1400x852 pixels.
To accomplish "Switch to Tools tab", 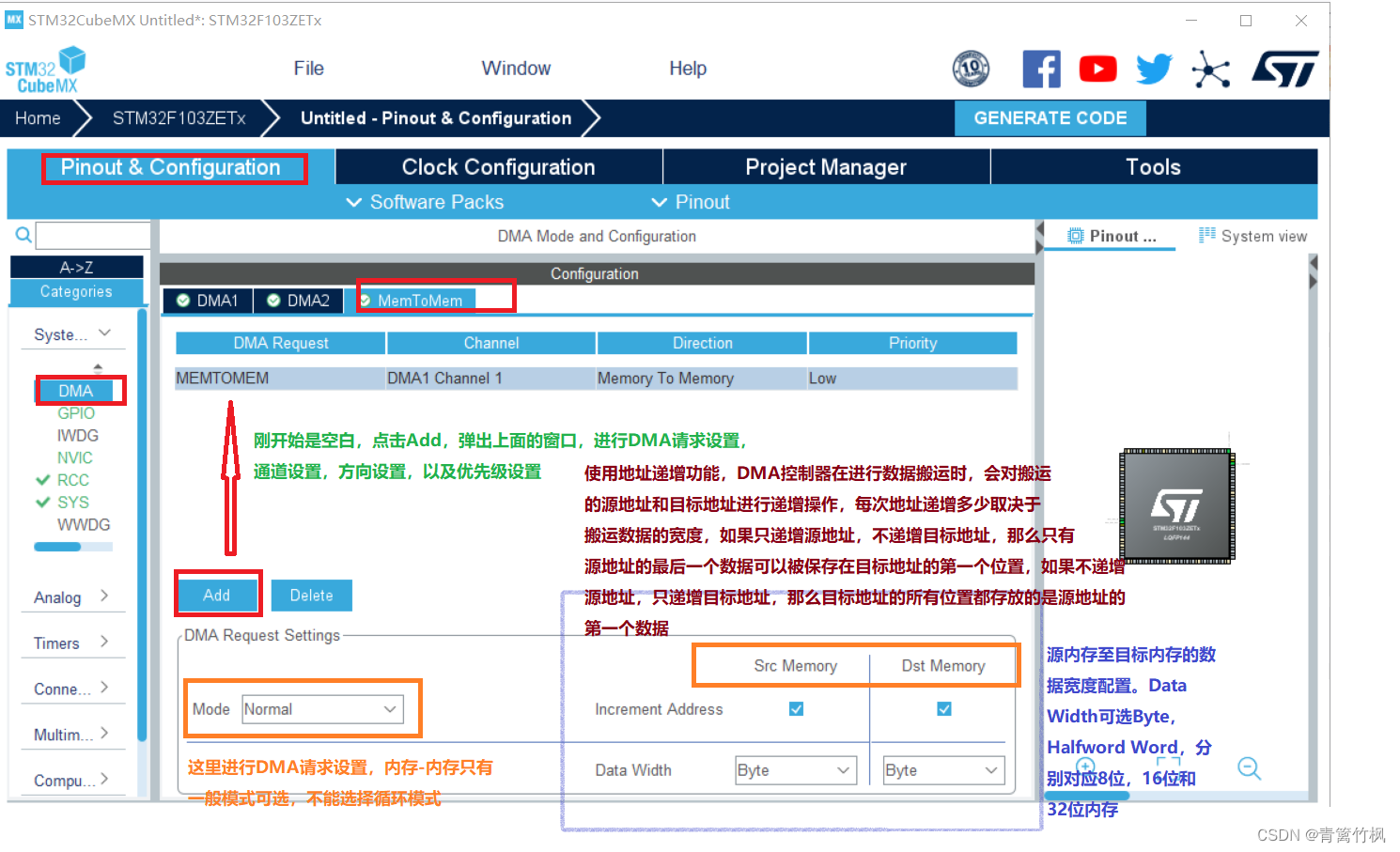I will tap(1154, 167).
